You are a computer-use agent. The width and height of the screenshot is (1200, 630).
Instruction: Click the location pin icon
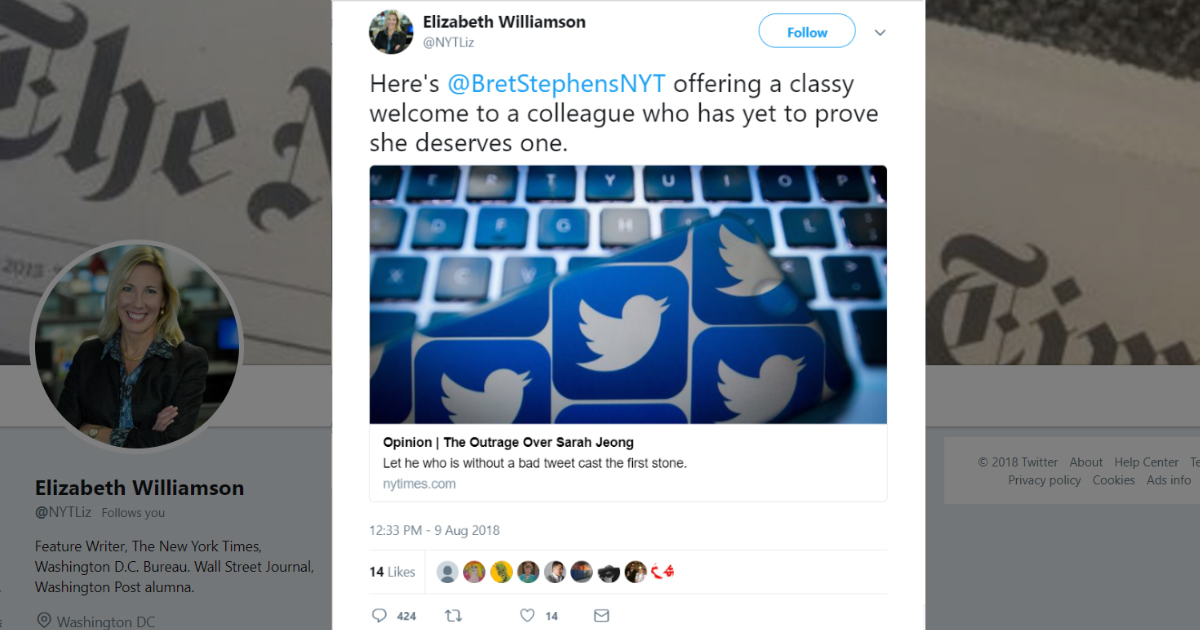(43, 621)
